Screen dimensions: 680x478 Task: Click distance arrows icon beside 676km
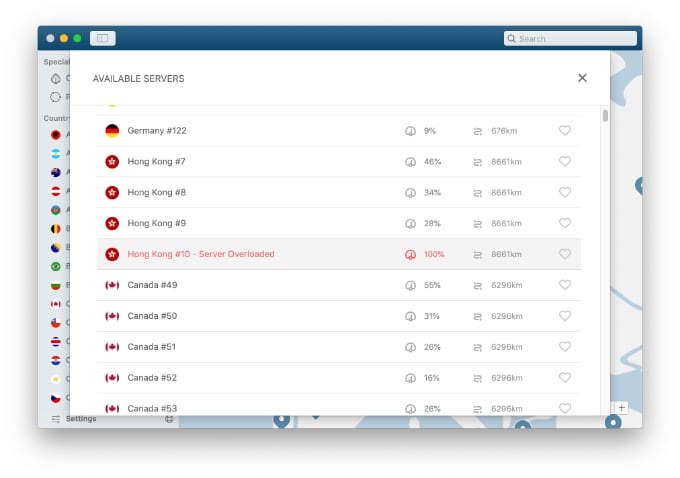477,131
